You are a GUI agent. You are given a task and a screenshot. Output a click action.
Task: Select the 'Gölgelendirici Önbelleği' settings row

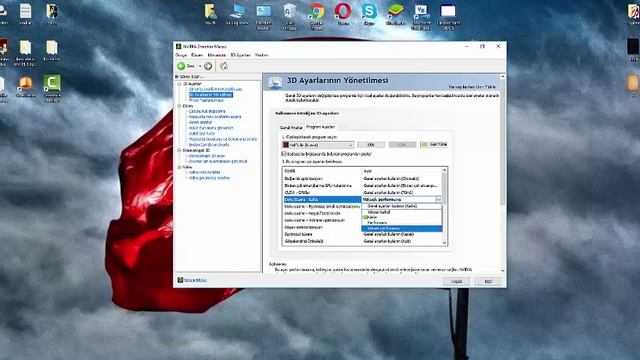click(364, 241)
